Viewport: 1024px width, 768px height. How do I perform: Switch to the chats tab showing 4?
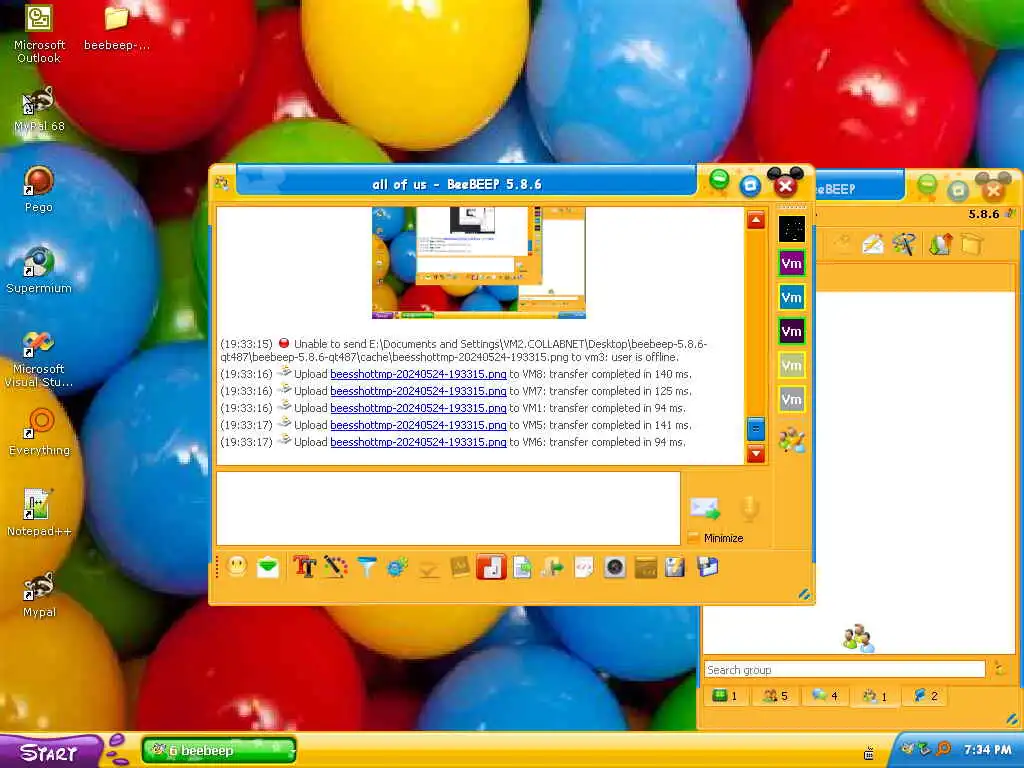click(x=825, y=696)
